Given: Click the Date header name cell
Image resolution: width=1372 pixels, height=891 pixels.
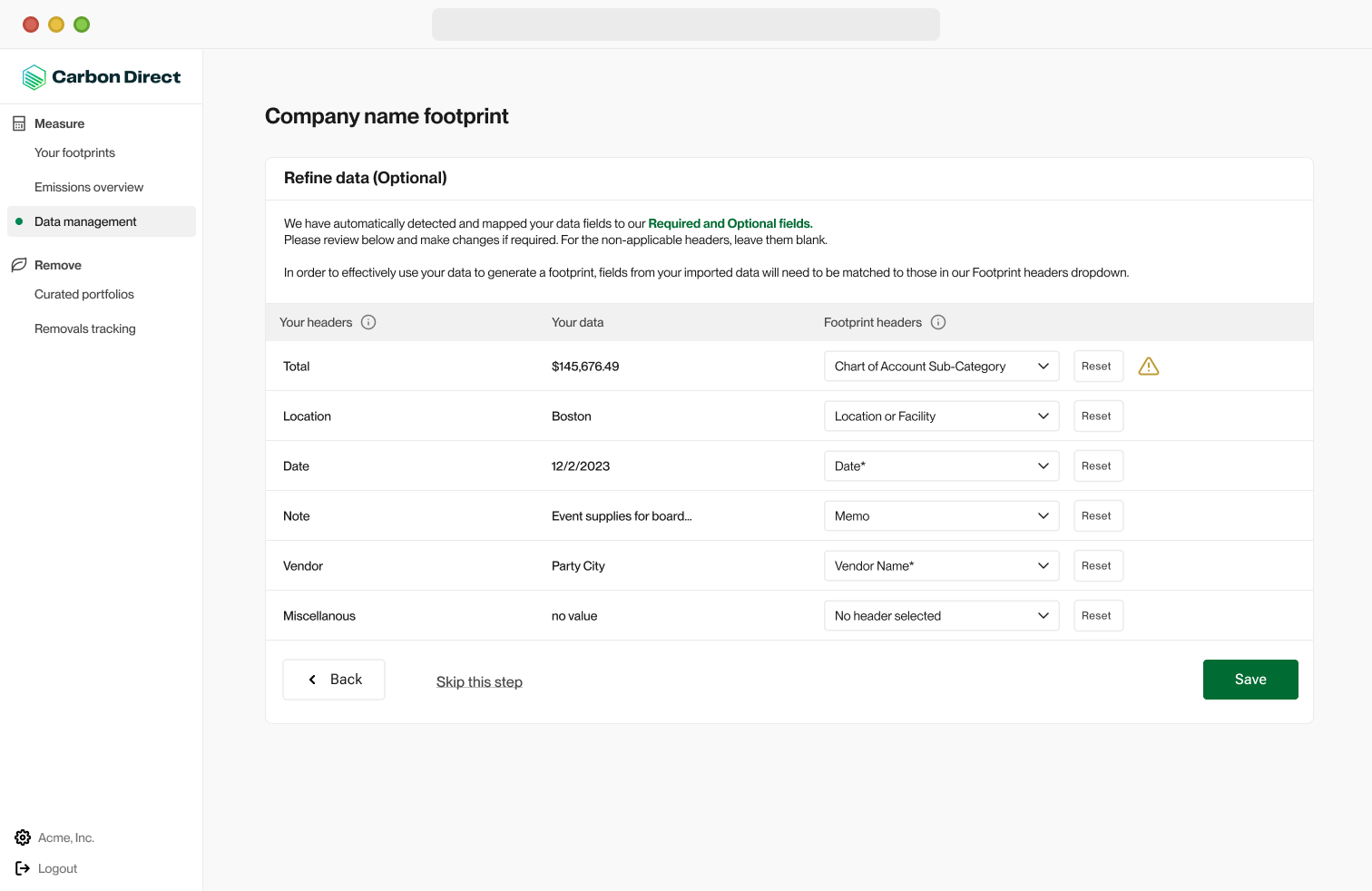Looking at the screenshot, I should 296,466.
